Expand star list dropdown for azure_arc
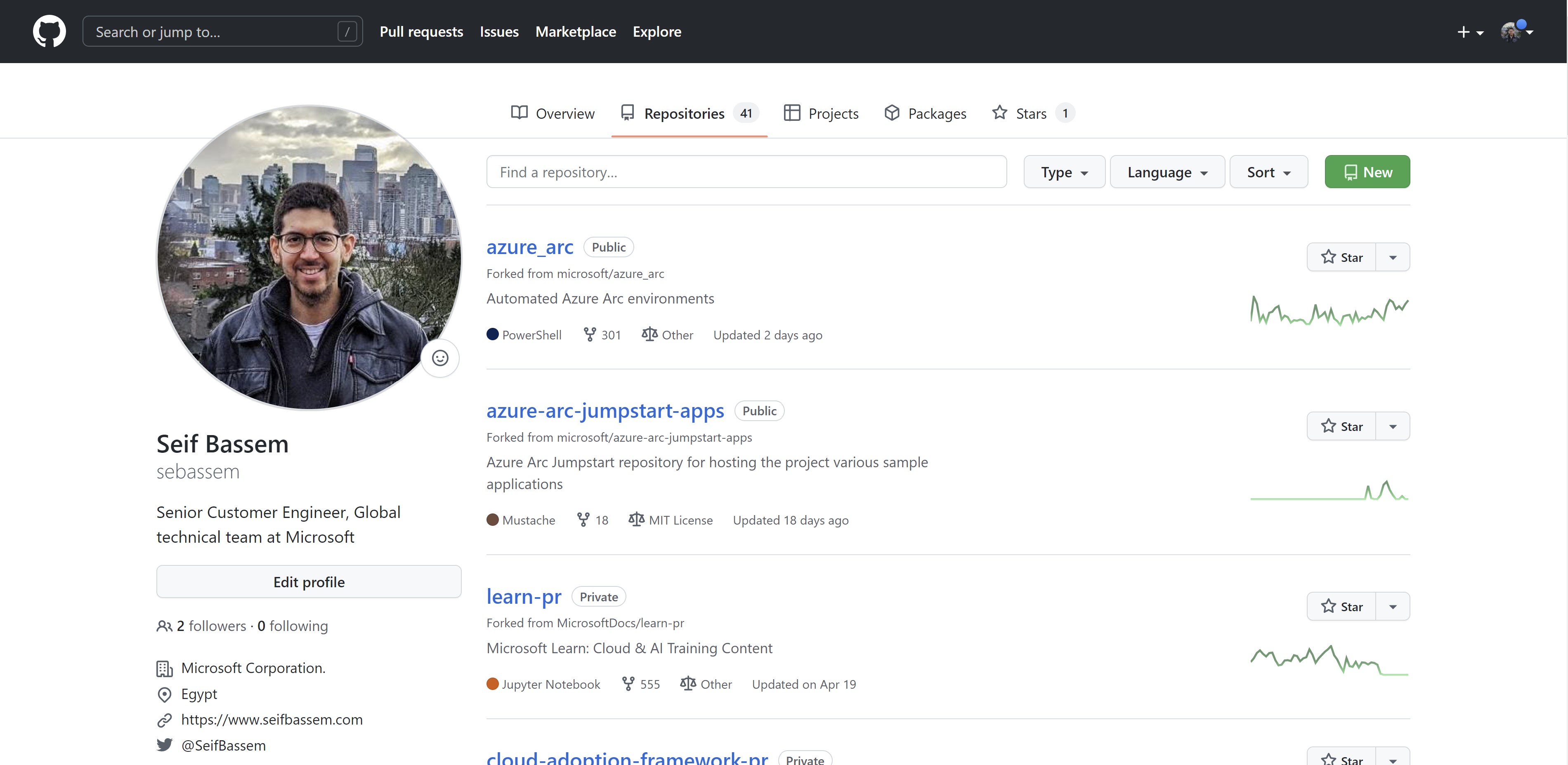The height and width of the screenshot is (765, 1568). coord(1393,257)
